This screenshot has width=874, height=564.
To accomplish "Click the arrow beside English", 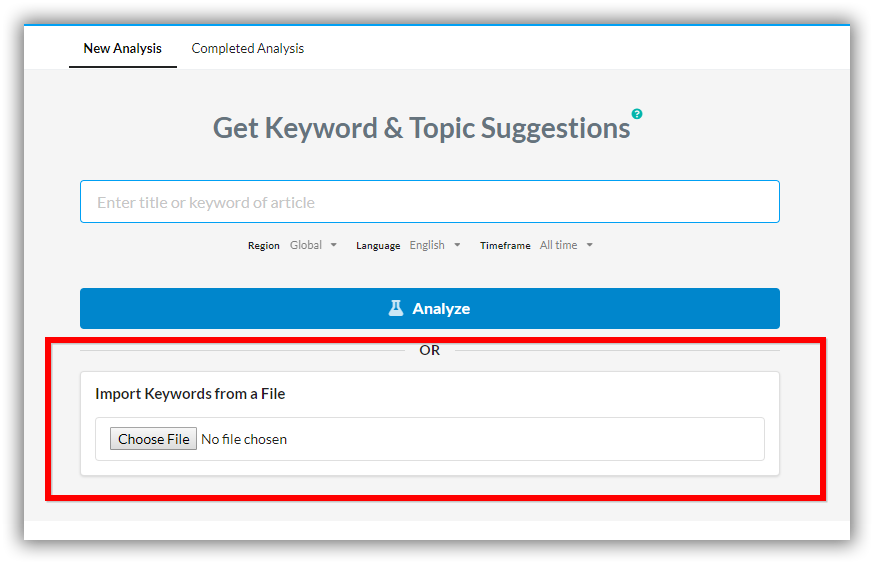I will pyautogui.click(x=457, y=245).
